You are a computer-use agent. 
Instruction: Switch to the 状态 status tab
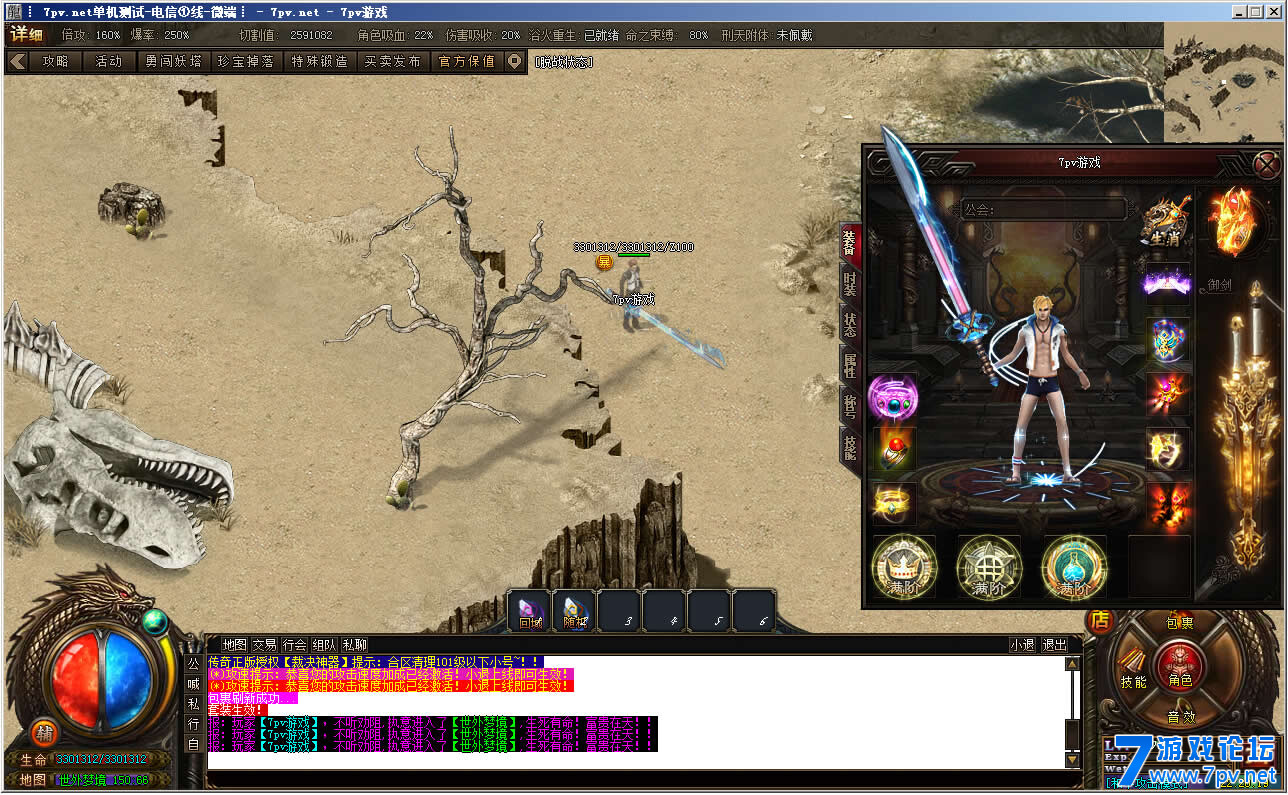pos(849,324)
